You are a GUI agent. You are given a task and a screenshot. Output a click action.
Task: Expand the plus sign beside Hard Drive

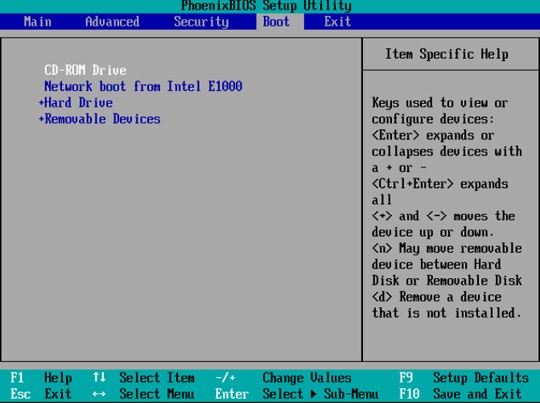point(41,102)
